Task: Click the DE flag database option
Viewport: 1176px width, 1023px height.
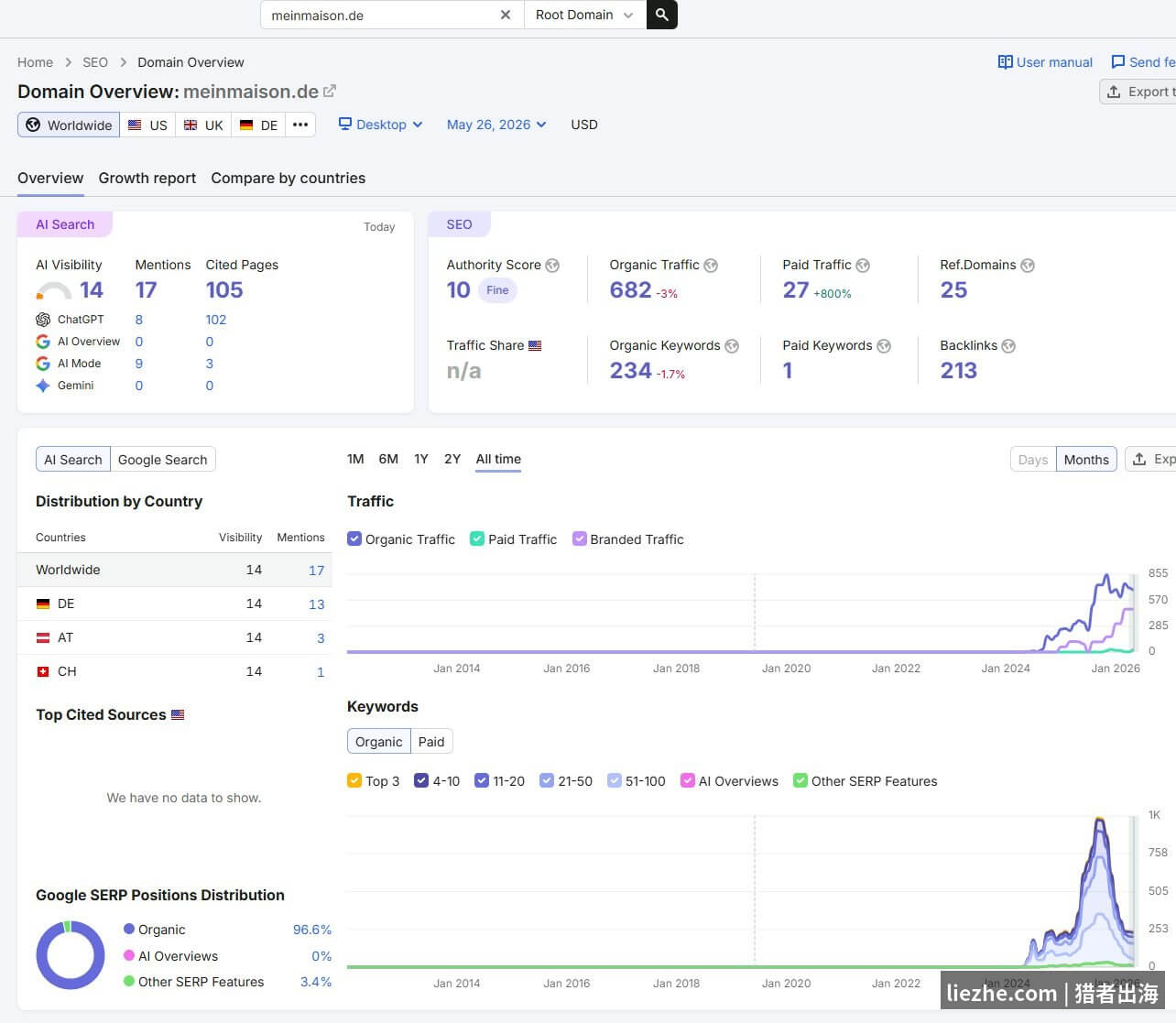Action: coord(258,125)
